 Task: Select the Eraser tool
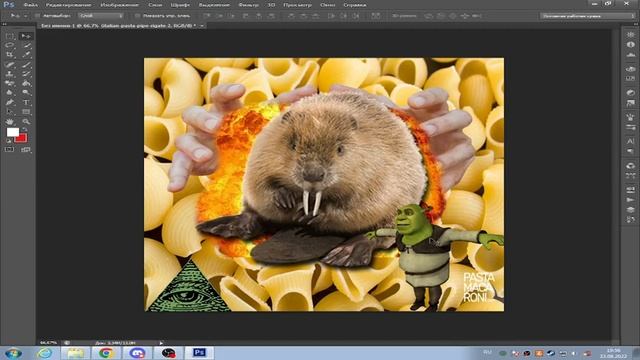coord(9,83)
